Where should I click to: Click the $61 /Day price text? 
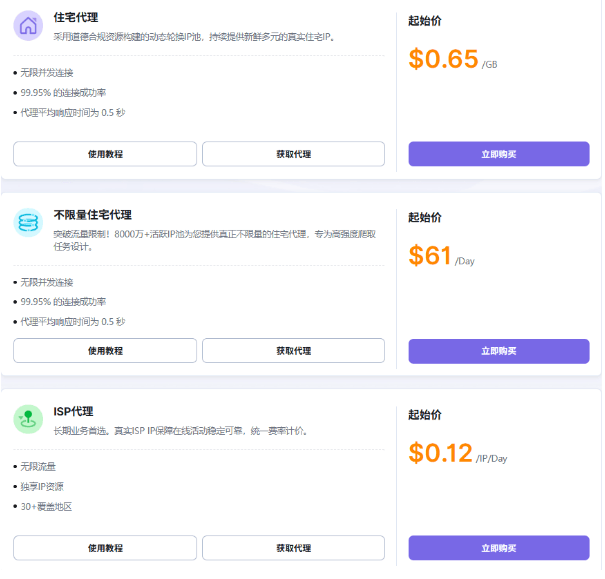tap(440, 256)
